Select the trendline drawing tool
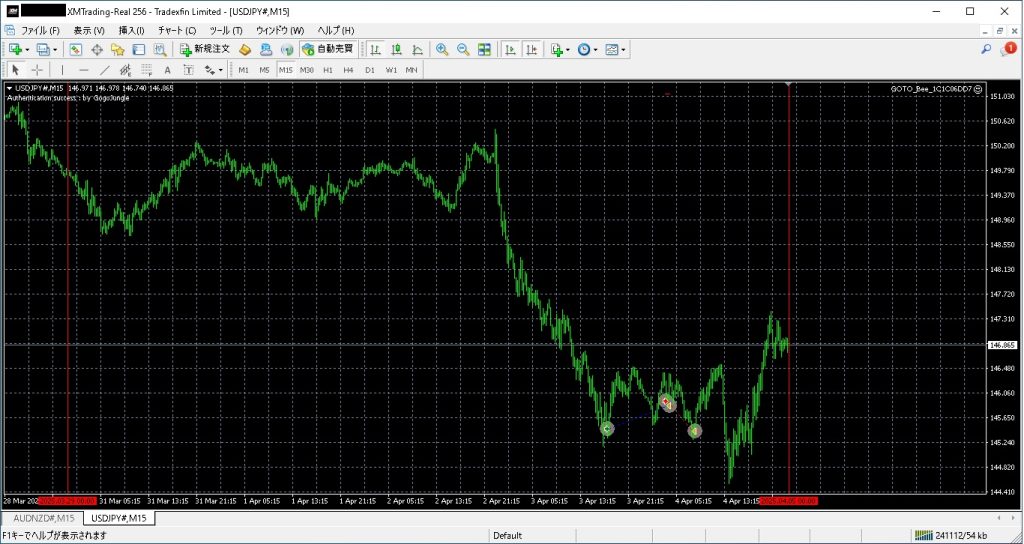The height and width of the screenshot is (544, 1024). click(x=104, y=70)
